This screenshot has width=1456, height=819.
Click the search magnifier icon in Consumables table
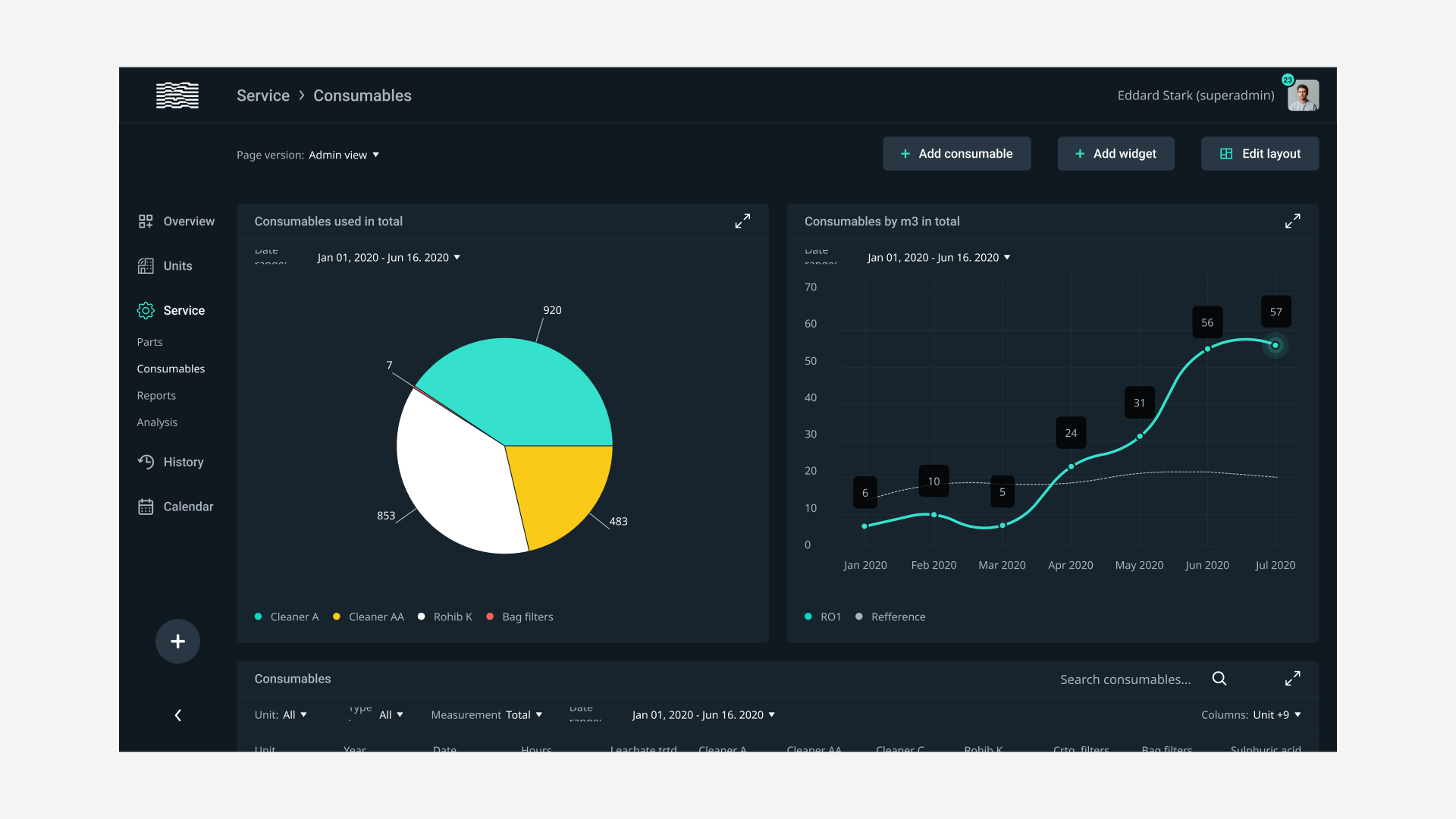1219,679
